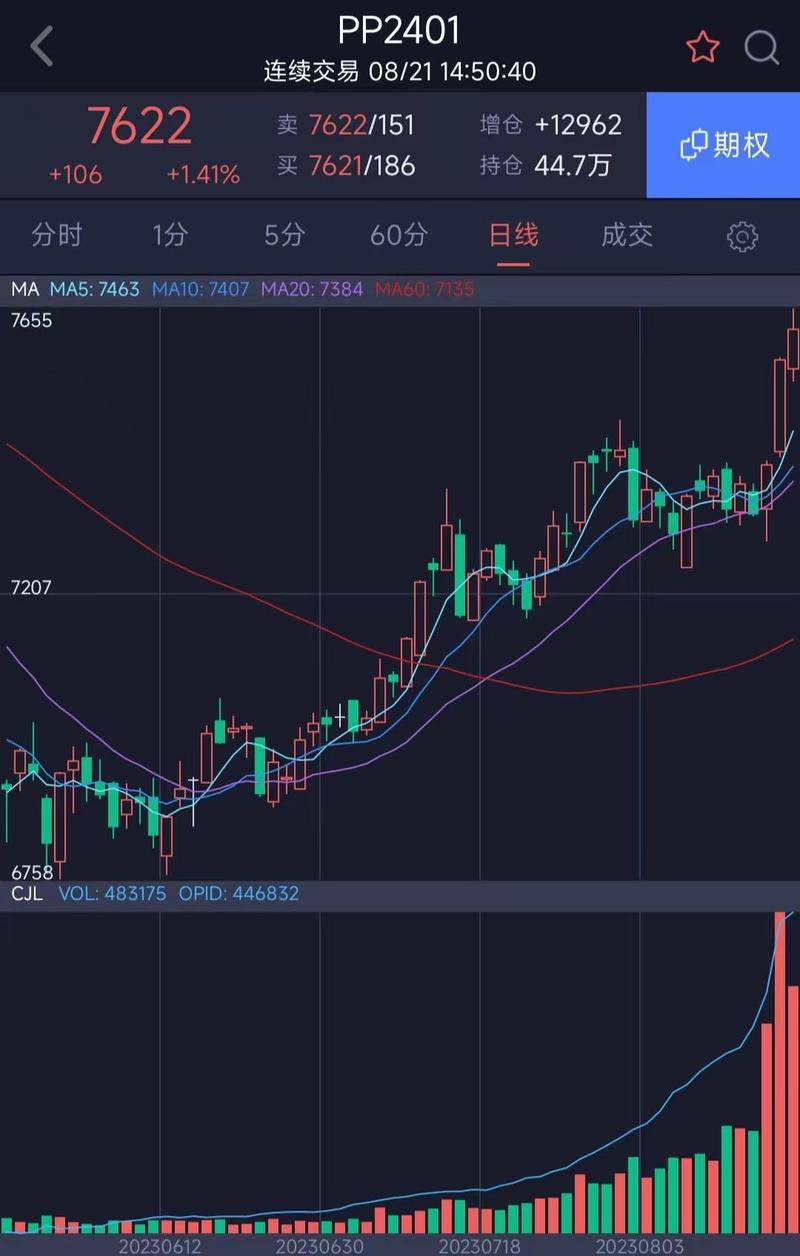Open the 期权 options button

[724, 145]
